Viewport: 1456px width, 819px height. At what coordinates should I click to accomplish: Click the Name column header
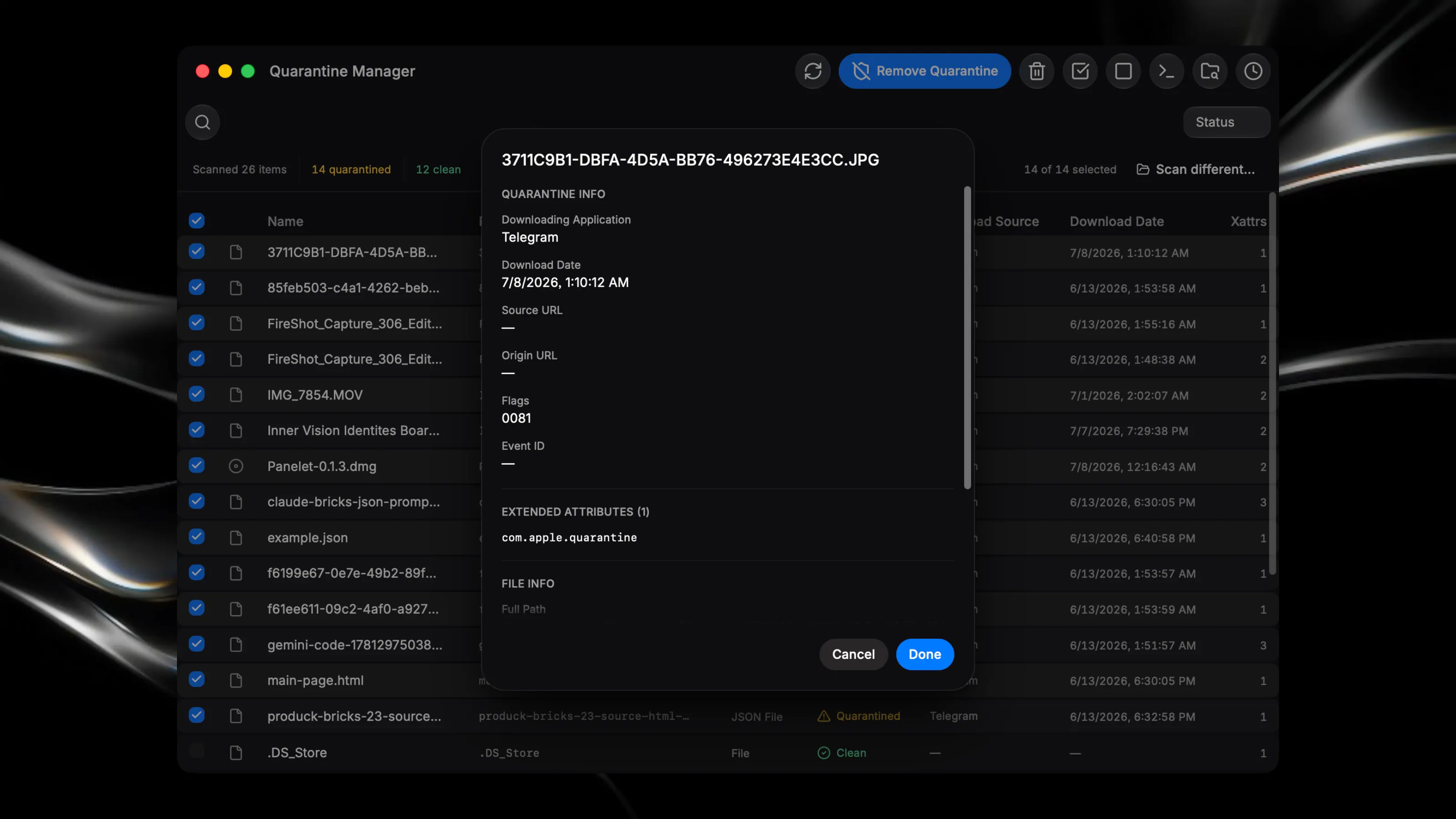(285, 222)
